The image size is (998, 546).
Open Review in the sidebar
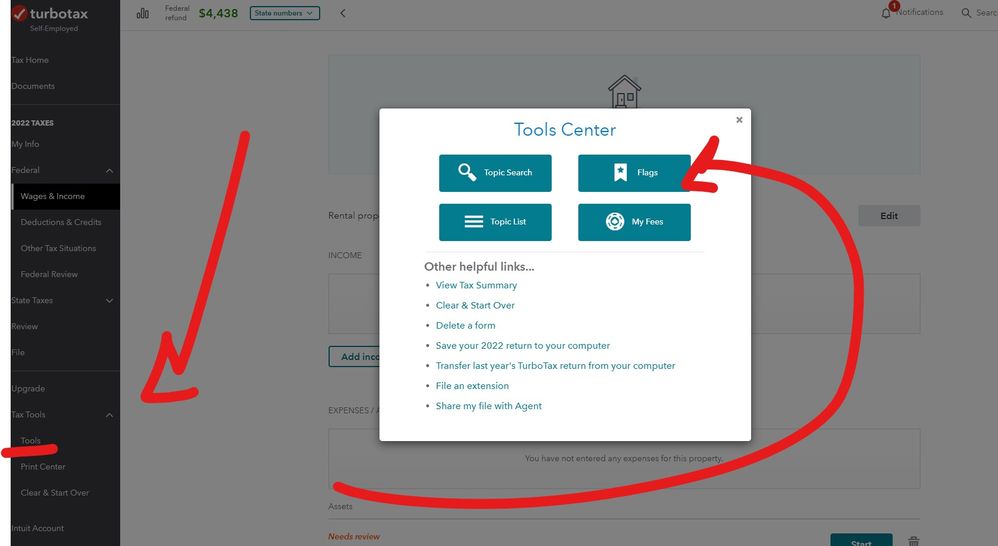(25, 326)
